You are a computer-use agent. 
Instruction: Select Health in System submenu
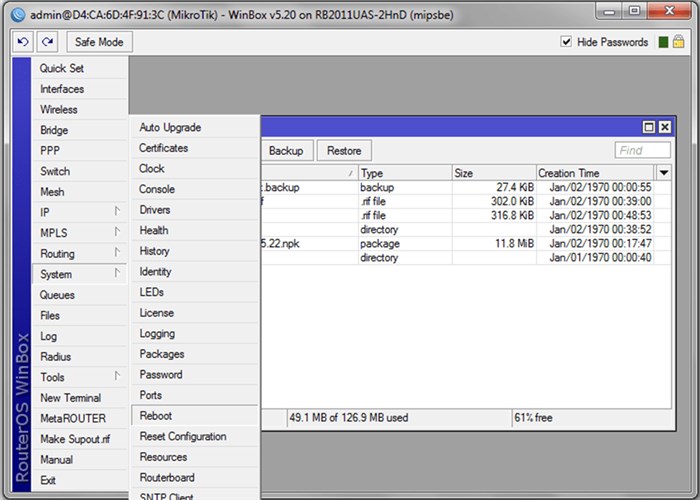(195, 230)
